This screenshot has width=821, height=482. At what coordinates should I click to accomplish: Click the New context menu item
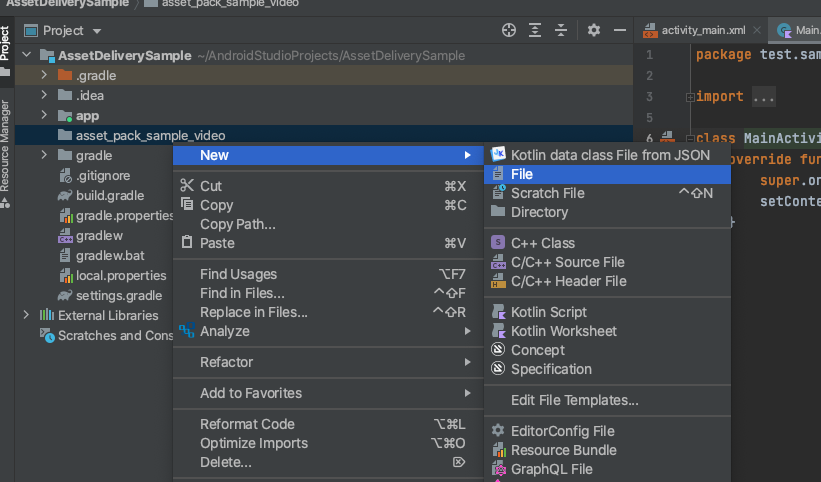pos(328,155)
